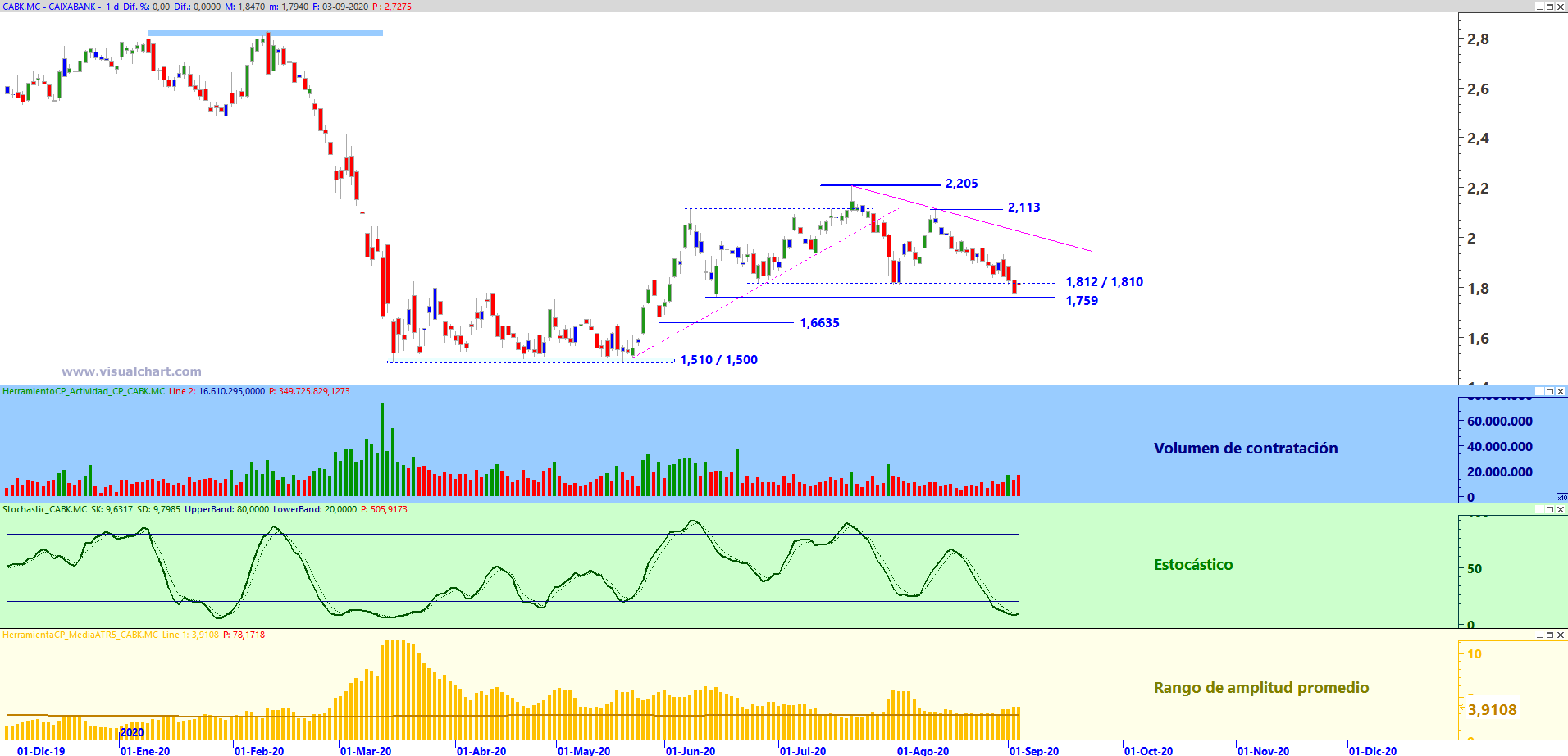Minimize the Stochastic indicator panel

coord(1539,510)
